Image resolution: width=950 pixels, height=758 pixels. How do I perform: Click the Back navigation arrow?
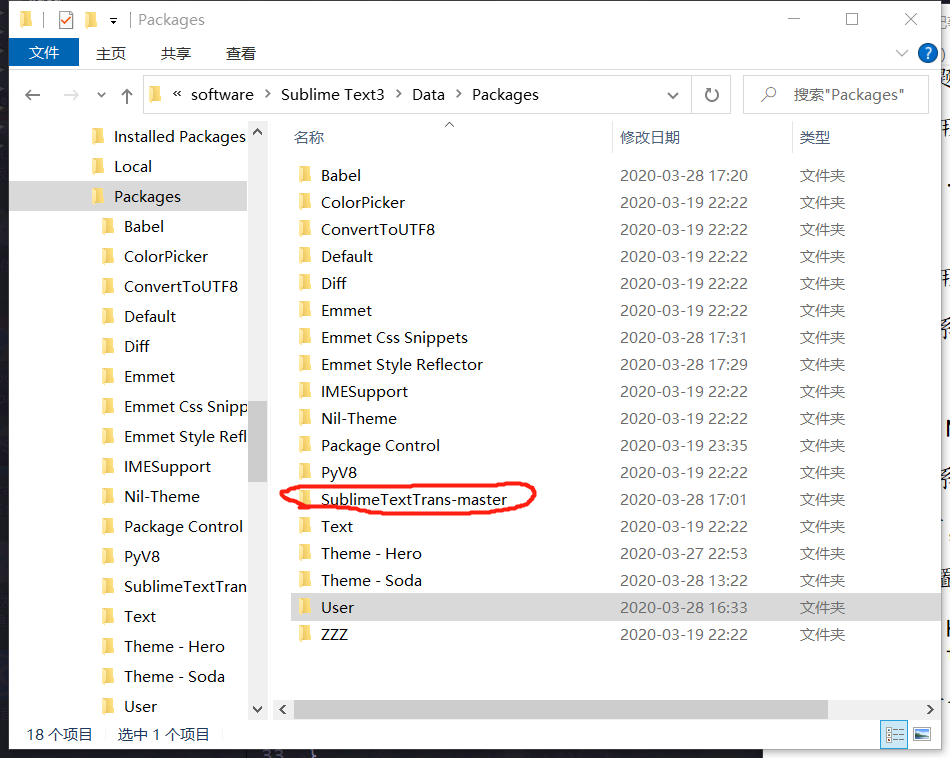(33, 95)
